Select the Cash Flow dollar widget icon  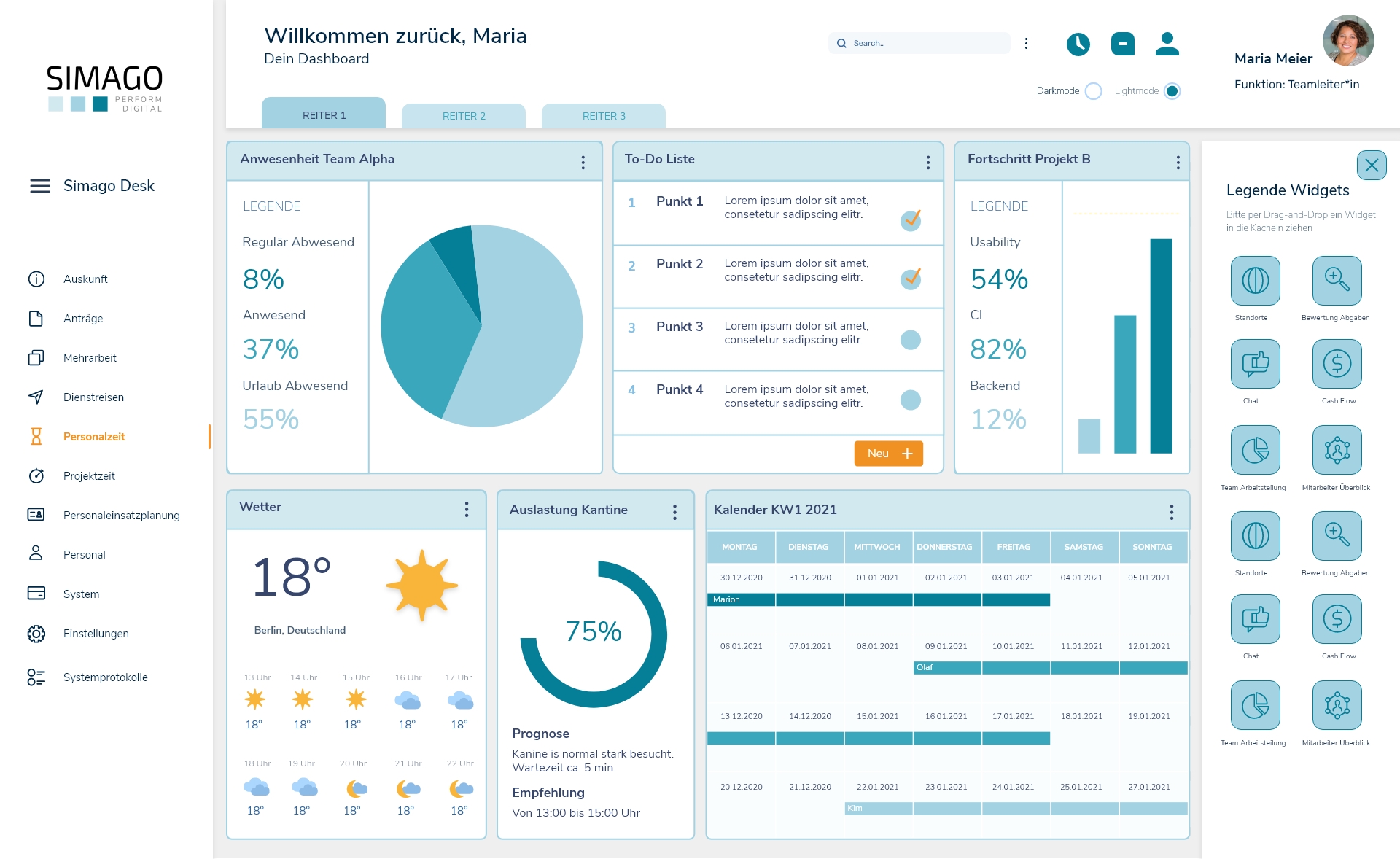point(1337,364)
